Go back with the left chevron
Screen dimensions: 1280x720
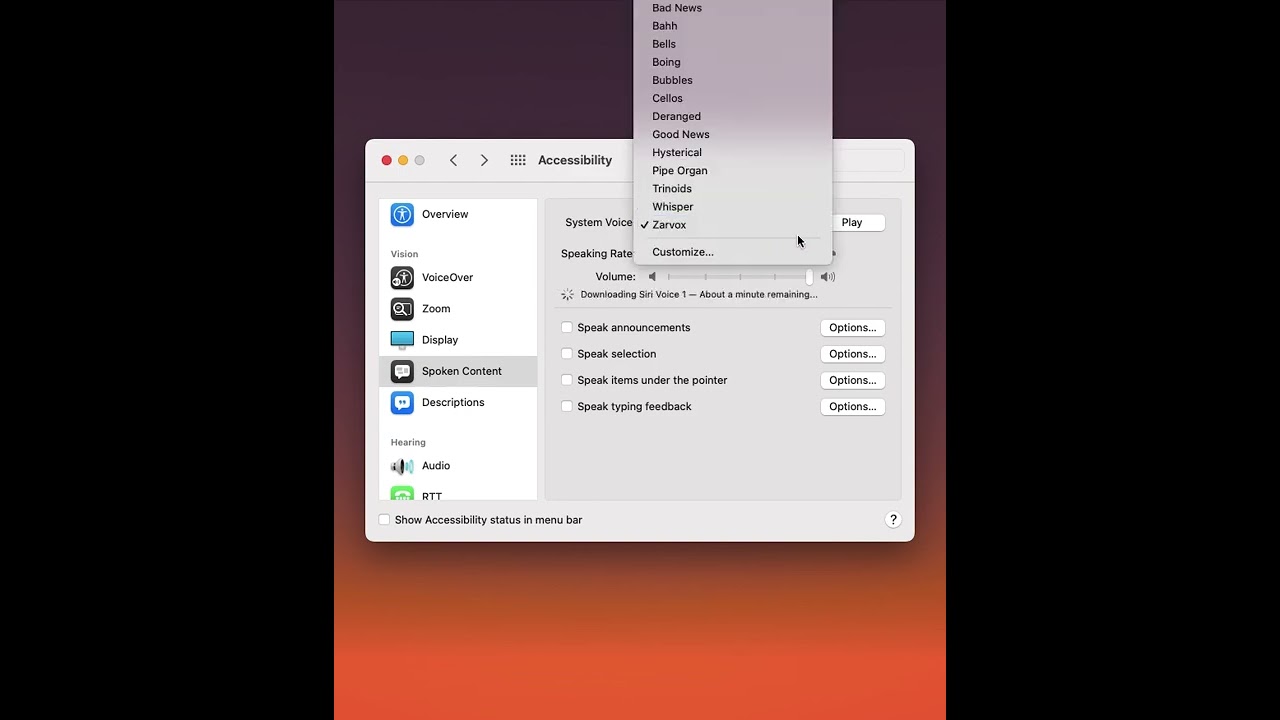453,160
